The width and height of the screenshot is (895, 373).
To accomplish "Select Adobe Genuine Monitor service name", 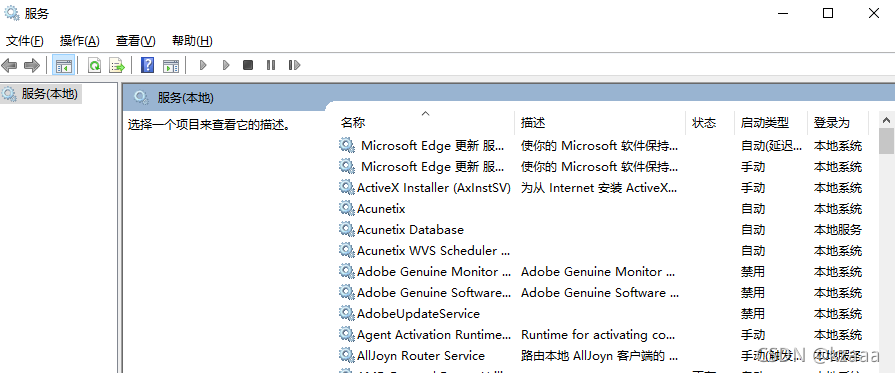I will tap(434, 271).
